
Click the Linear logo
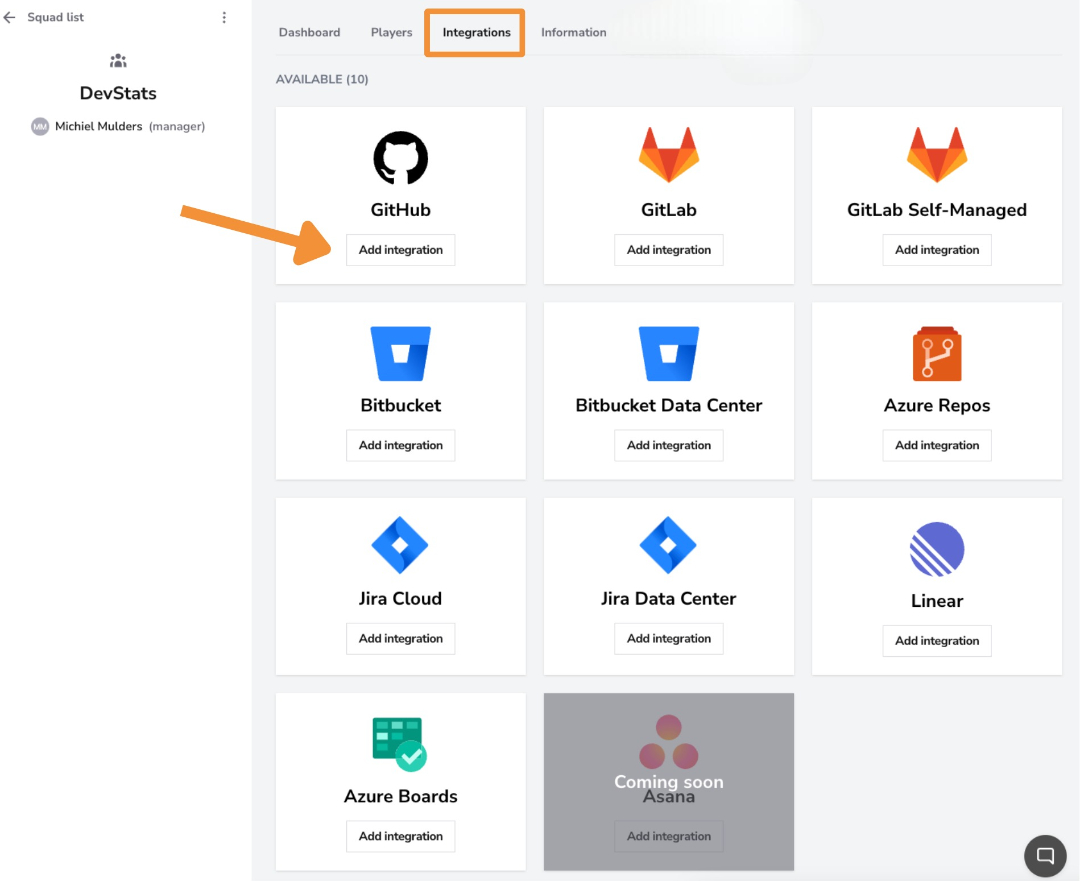pyautogui.click(x=937, y=549)
